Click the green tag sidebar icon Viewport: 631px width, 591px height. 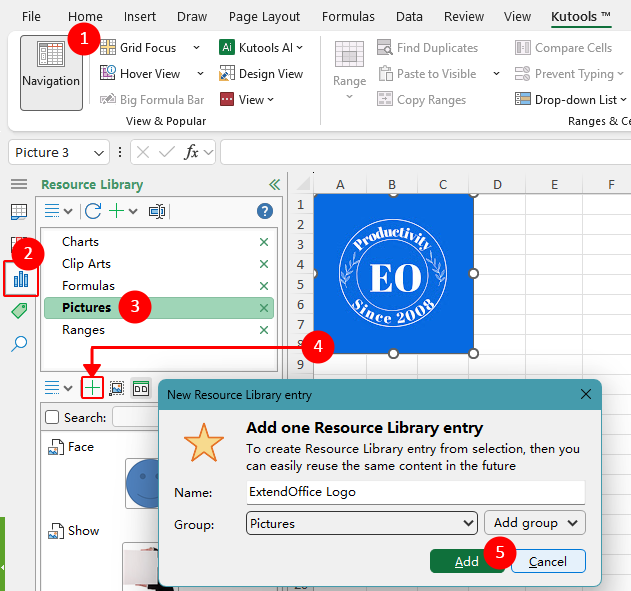pyautogui.click(x=19, y=312)
